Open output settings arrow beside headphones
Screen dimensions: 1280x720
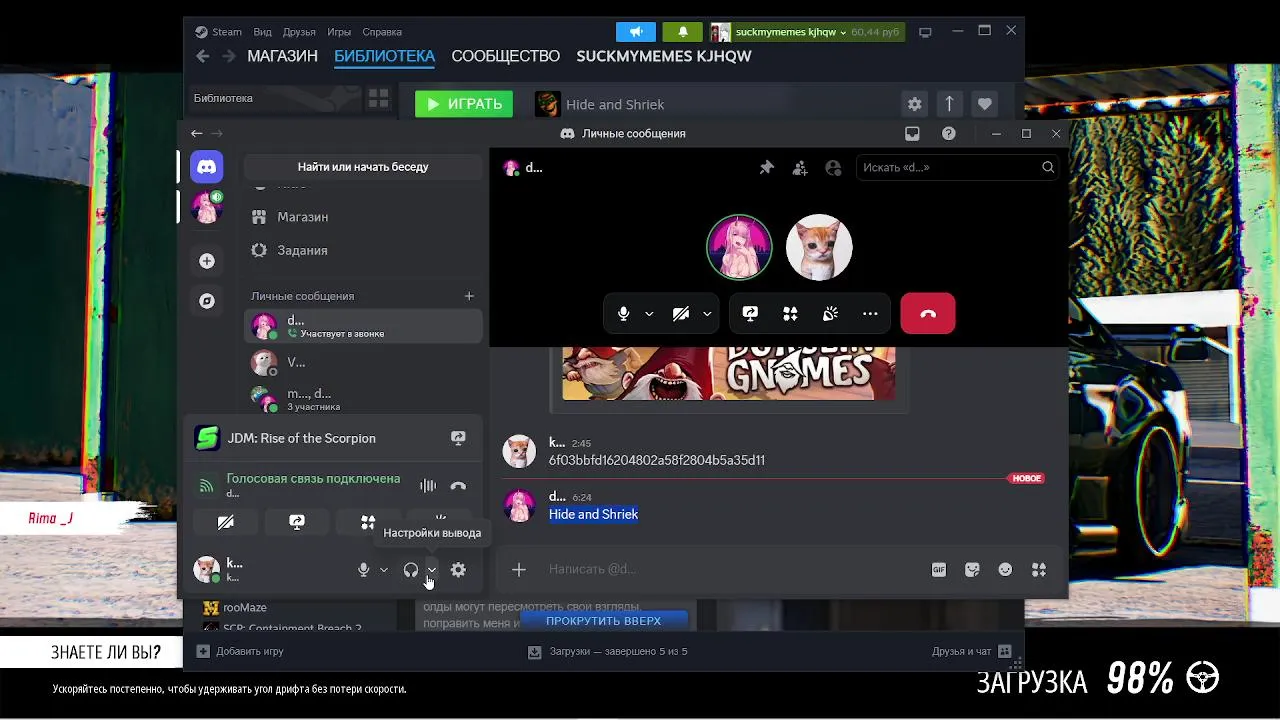[431, 570]
